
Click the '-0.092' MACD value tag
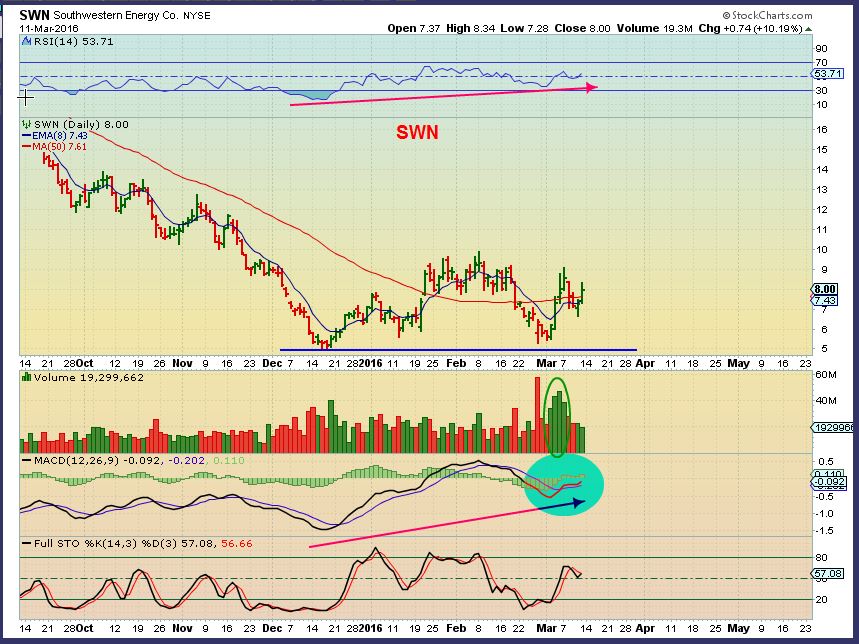tap(828, 482)
